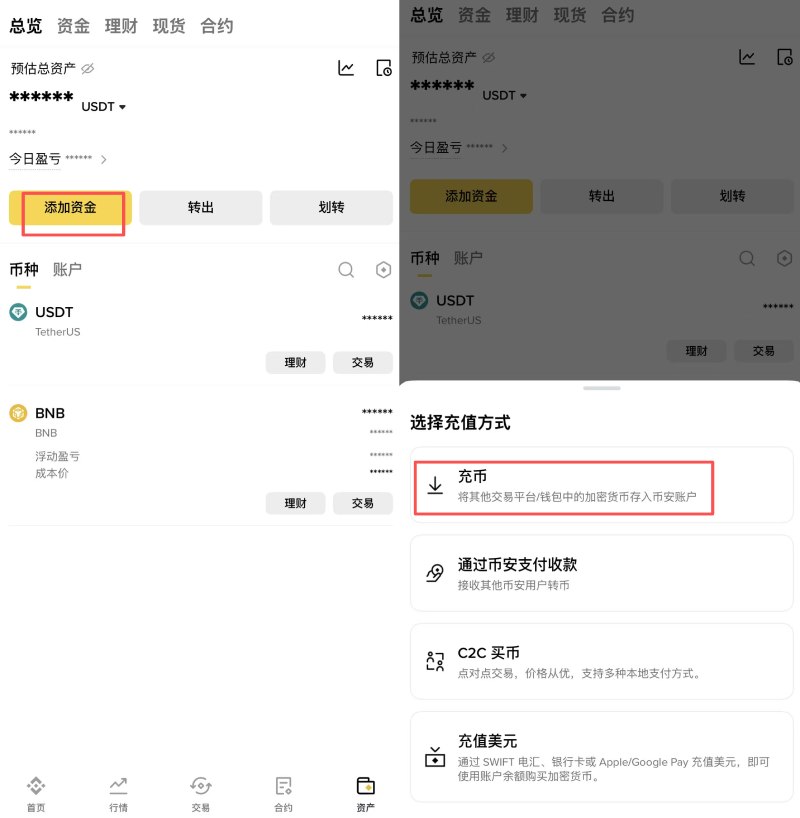
Task: Go to 首页 in the bottom navigation
Action: [x=36, y=794]
